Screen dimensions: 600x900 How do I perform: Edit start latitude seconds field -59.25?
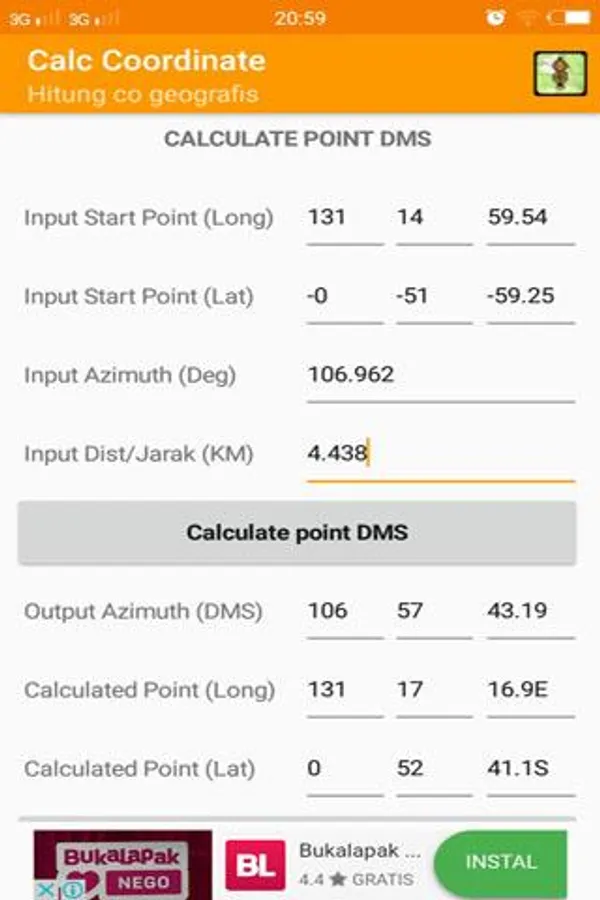(530, 296)
